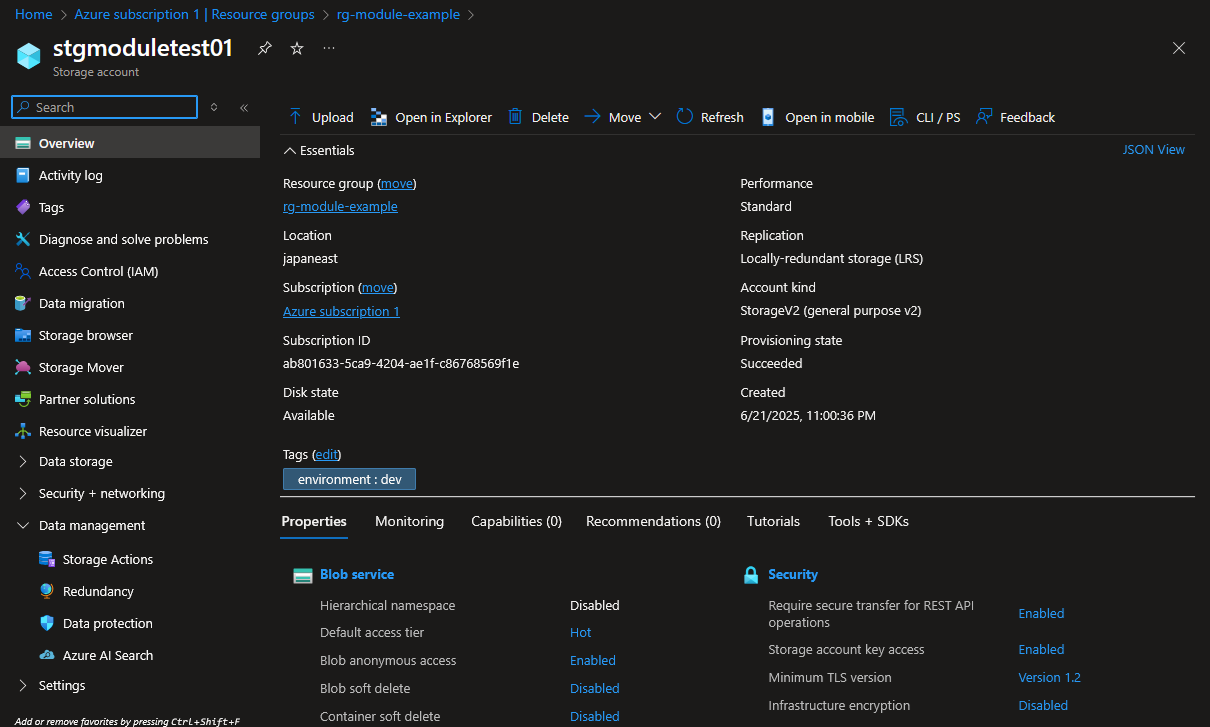Click the Storage browser icon
This screenshot has height=727, width=1210.
(23, 335)
